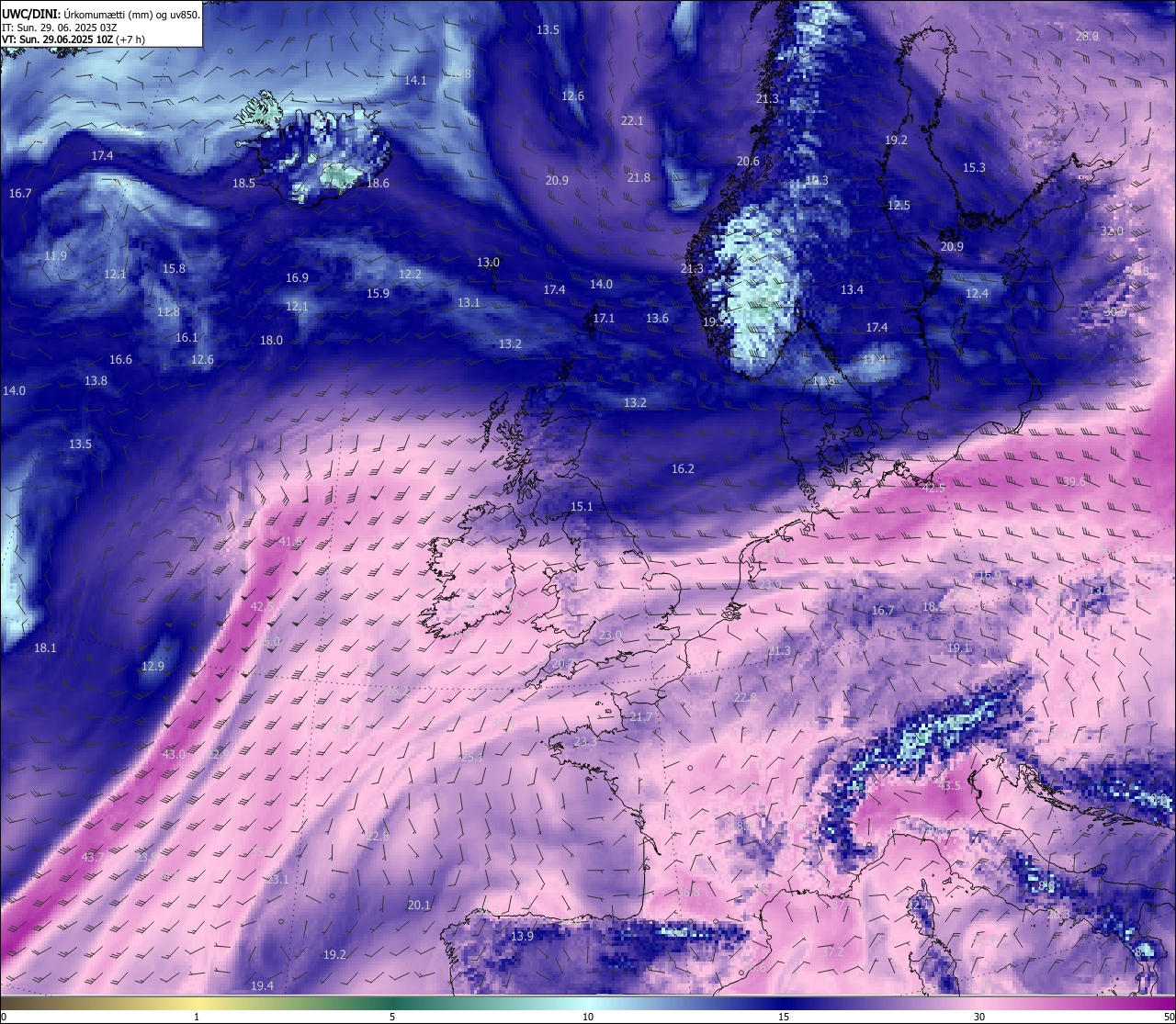
Task: Click the 19.4 value on the map
Action: click(x=262, y=985)
